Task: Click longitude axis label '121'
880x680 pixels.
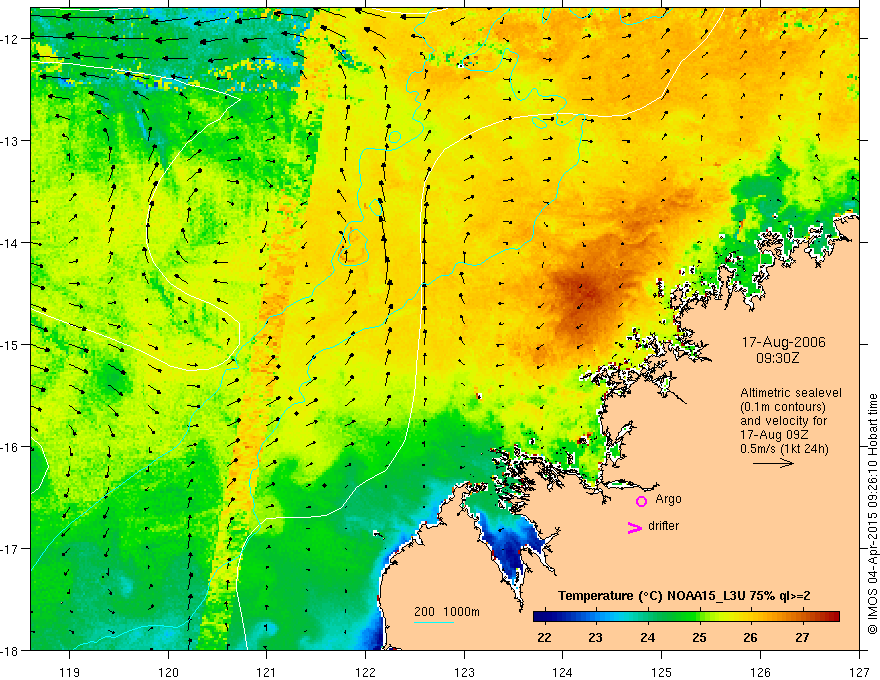Action: point(267,672)
